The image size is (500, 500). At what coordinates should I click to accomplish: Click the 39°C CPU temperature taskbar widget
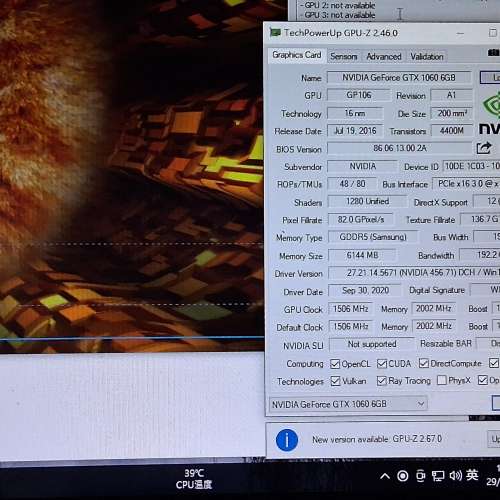coord(194,479)
